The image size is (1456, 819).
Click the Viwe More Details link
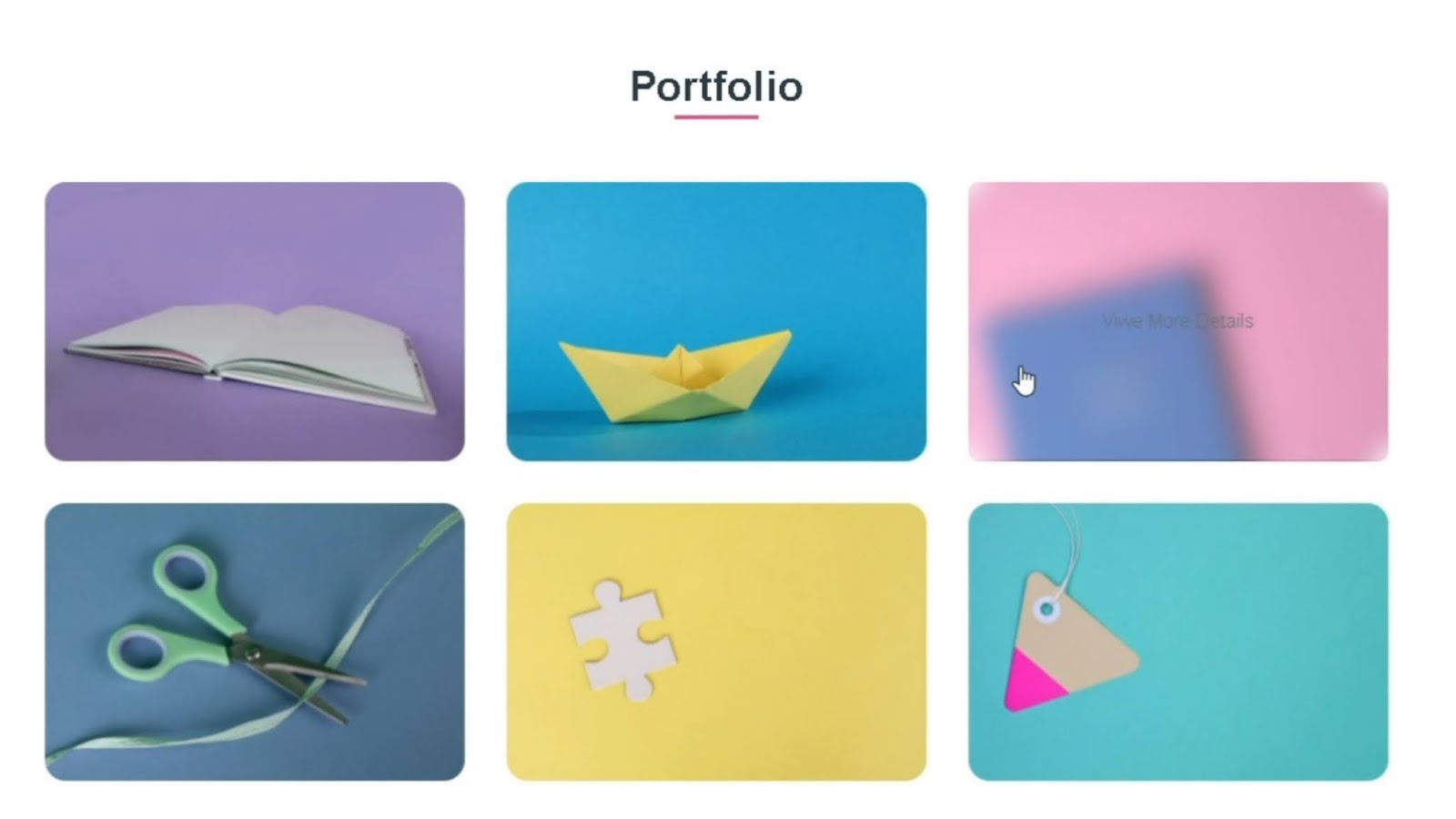click(x=1178, y=321)
